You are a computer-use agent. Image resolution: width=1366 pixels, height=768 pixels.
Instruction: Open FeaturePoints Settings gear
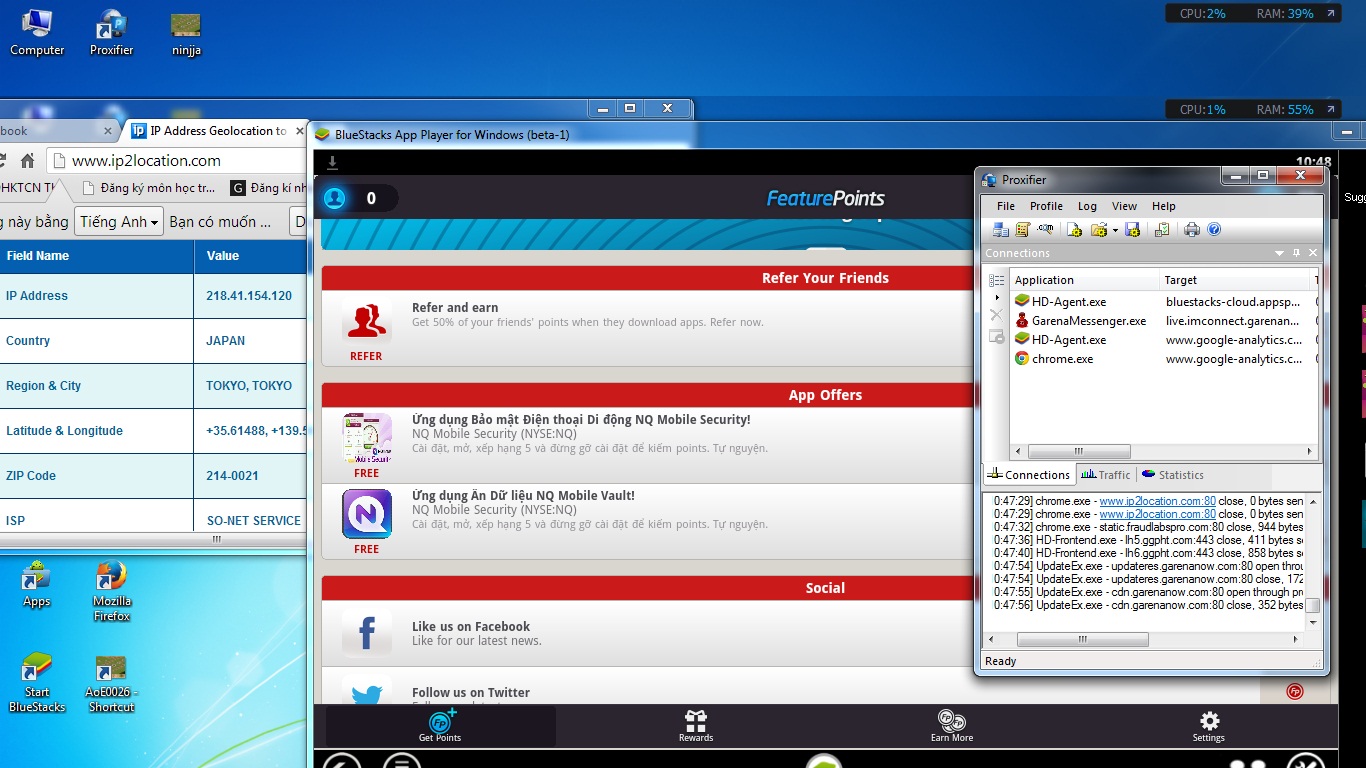[1208, 726]
